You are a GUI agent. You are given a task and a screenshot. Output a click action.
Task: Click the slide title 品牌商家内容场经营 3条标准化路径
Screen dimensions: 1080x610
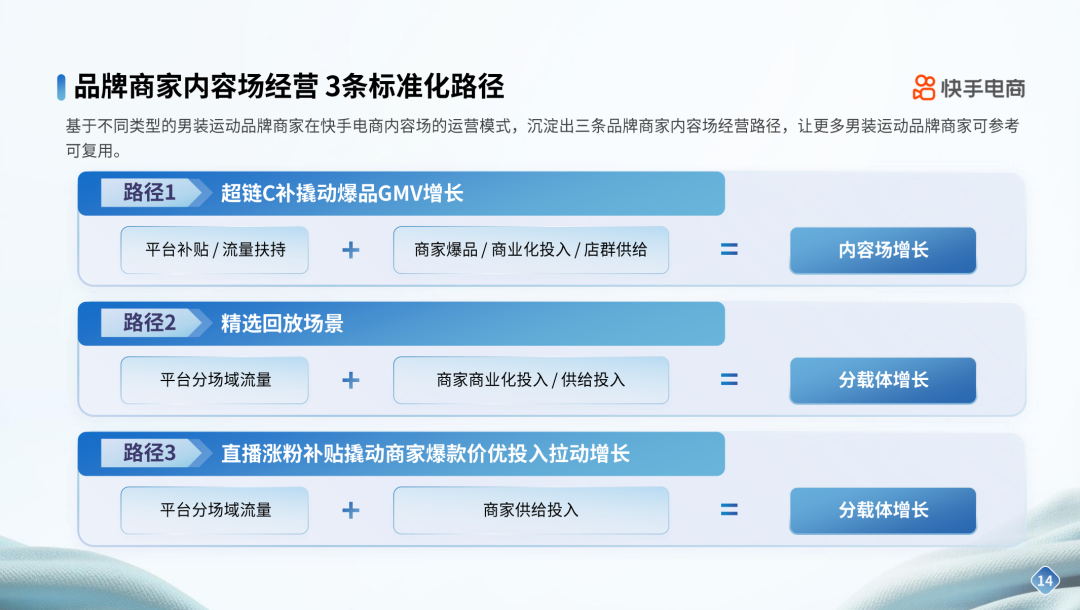289,86
